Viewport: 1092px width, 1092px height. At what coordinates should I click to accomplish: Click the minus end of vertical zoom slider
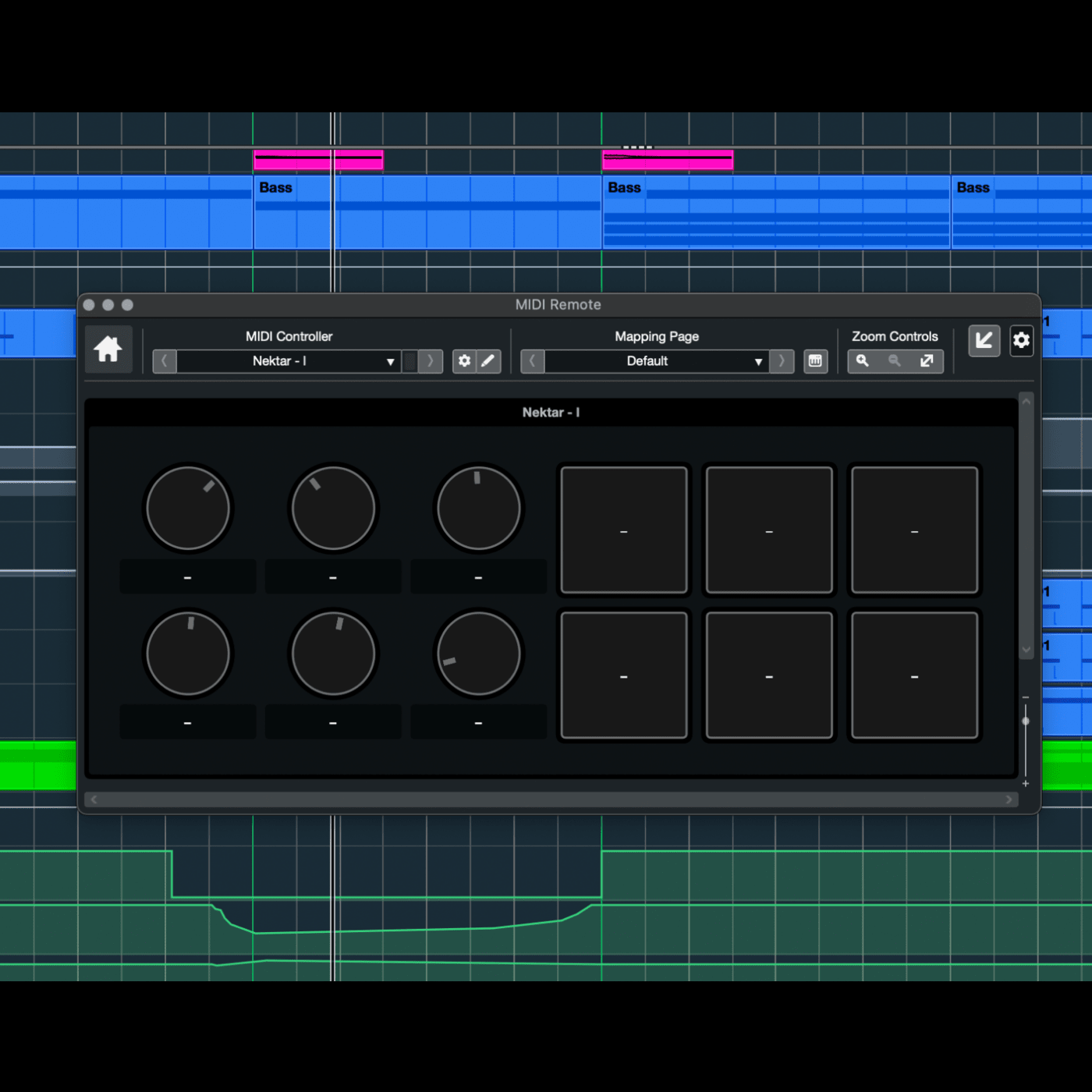pyautogui.click(x=1026, y=697)
